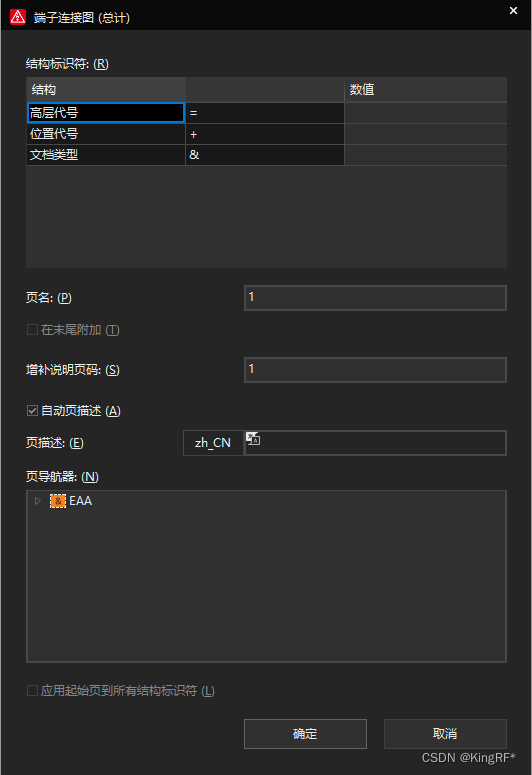Click the 取消 button
The height and width of the screenshot is (775, 532).
(445, 733)
